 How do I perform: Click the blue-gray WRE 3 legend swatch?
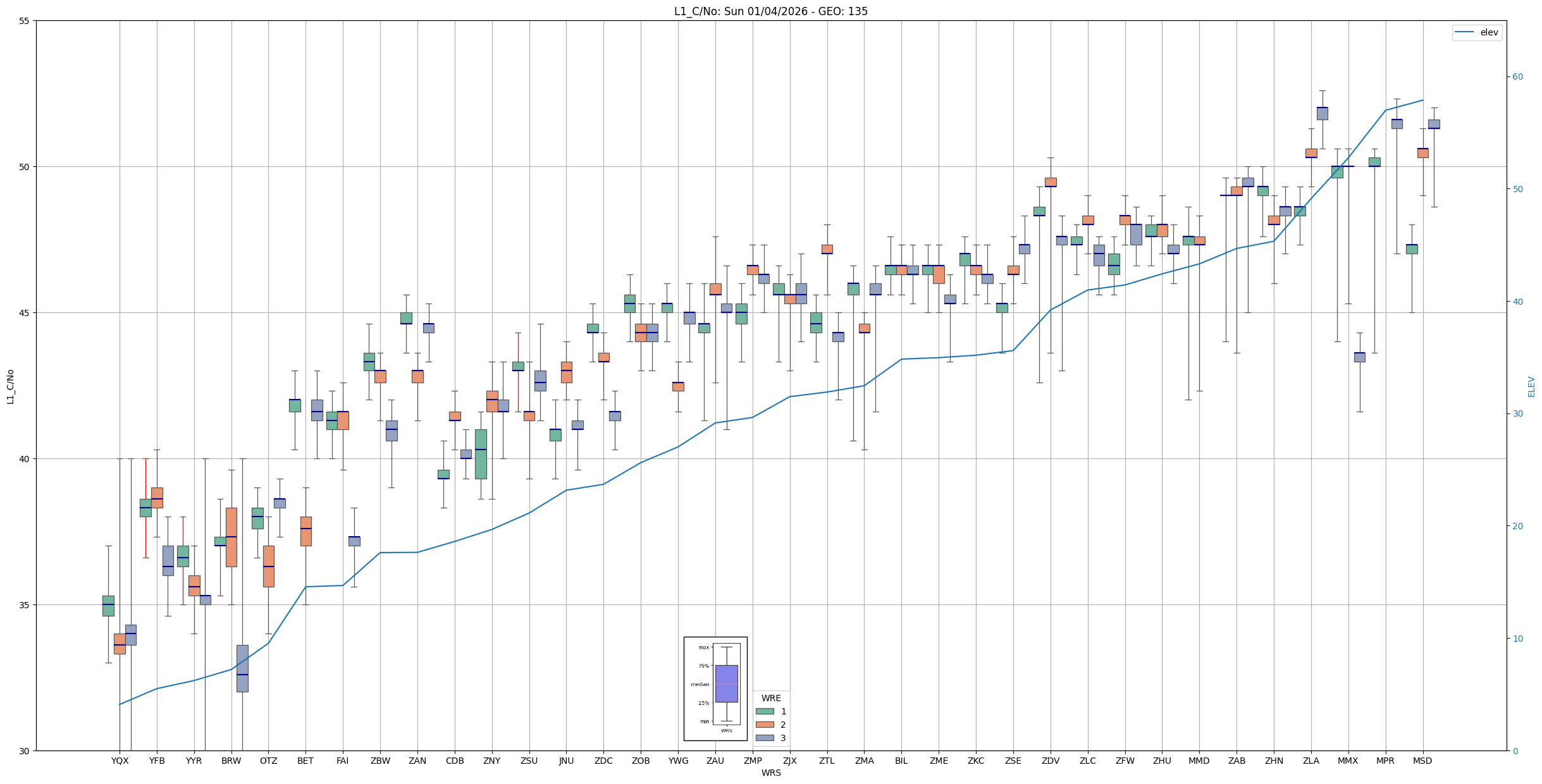tap(764, 738)
